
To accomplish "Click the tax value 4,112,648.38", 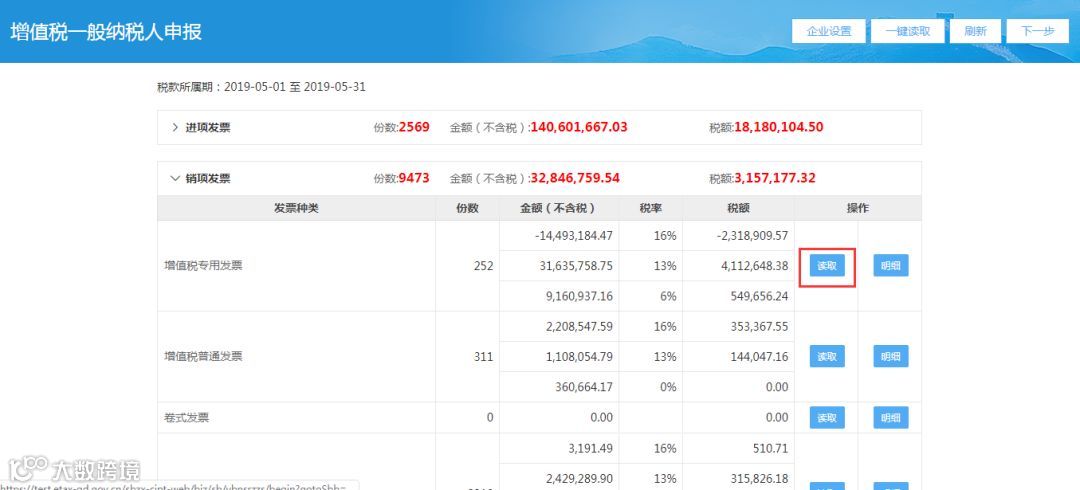I will (x=757, y=266).
